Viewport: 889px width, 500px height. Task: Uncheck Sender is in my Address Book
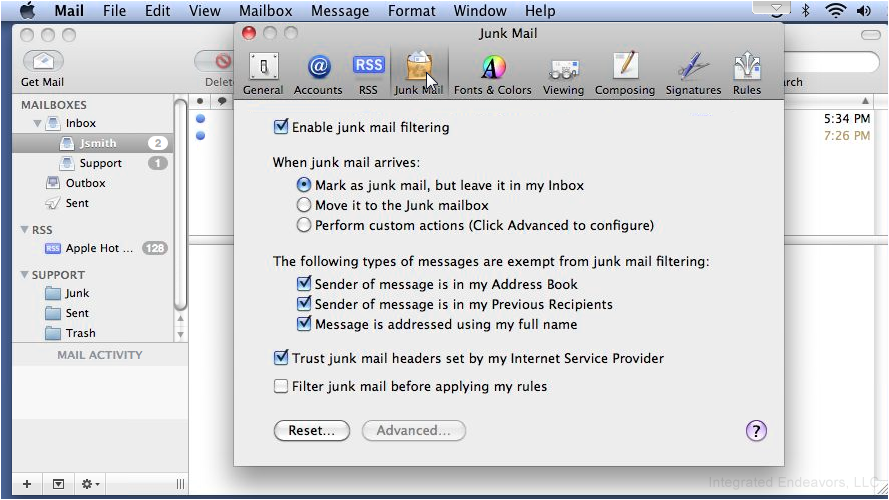pos(304,283)
